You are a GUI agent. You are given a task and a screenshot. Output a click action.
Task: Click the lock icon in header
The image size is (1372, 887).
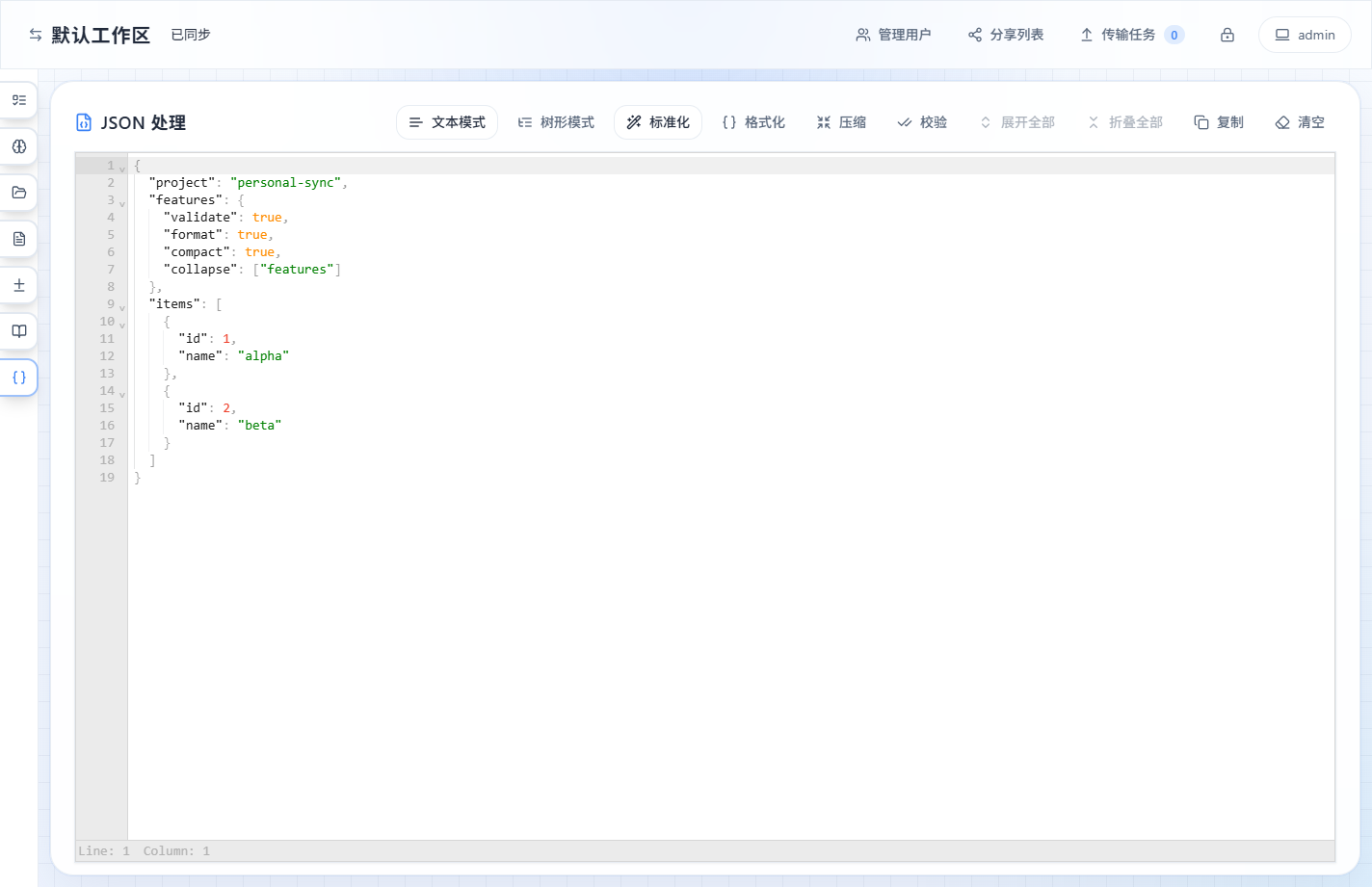[x=1227, y=35]
